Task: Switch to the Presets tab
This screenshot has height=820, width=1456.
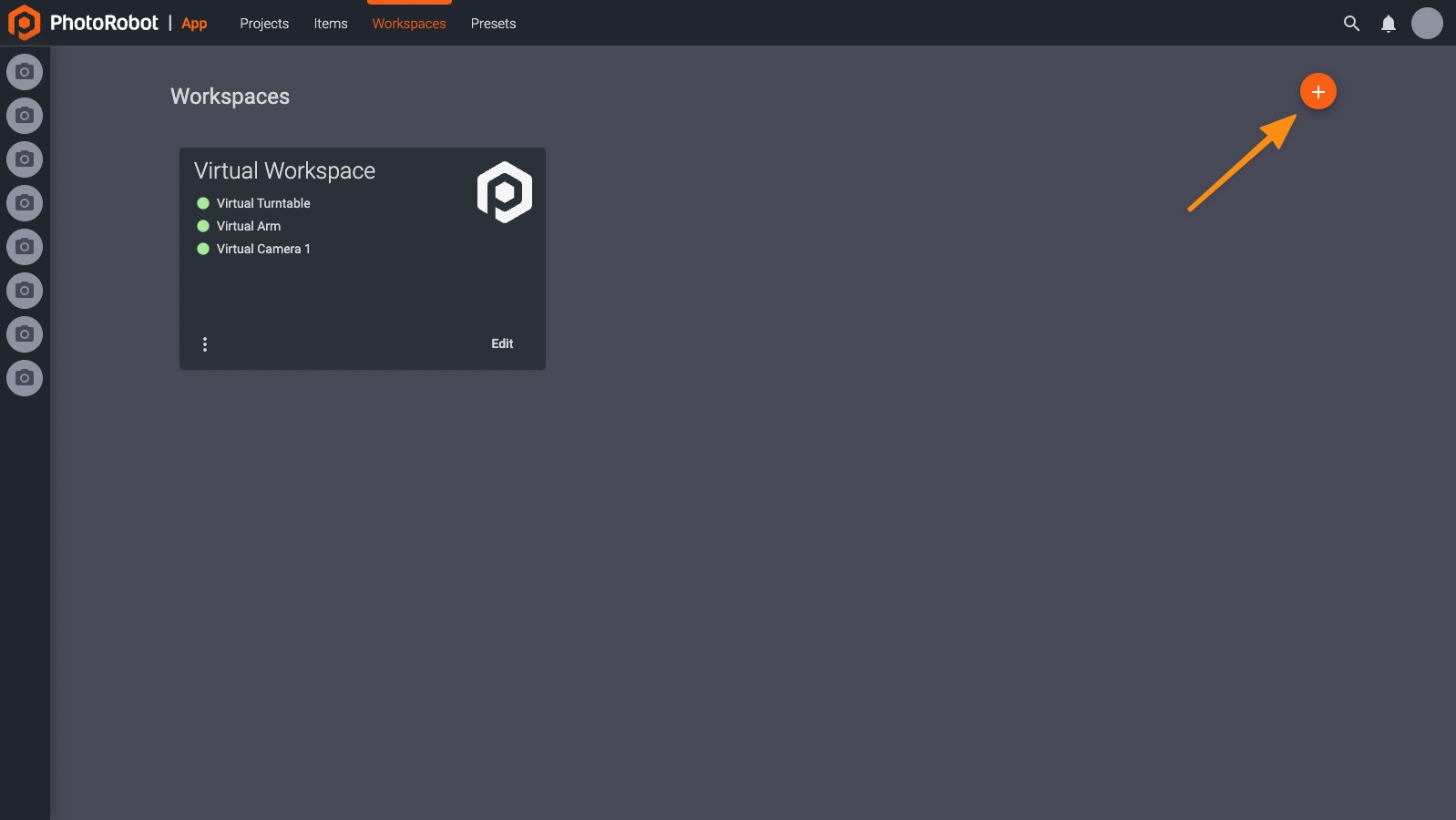Action: tap(493, 24)
